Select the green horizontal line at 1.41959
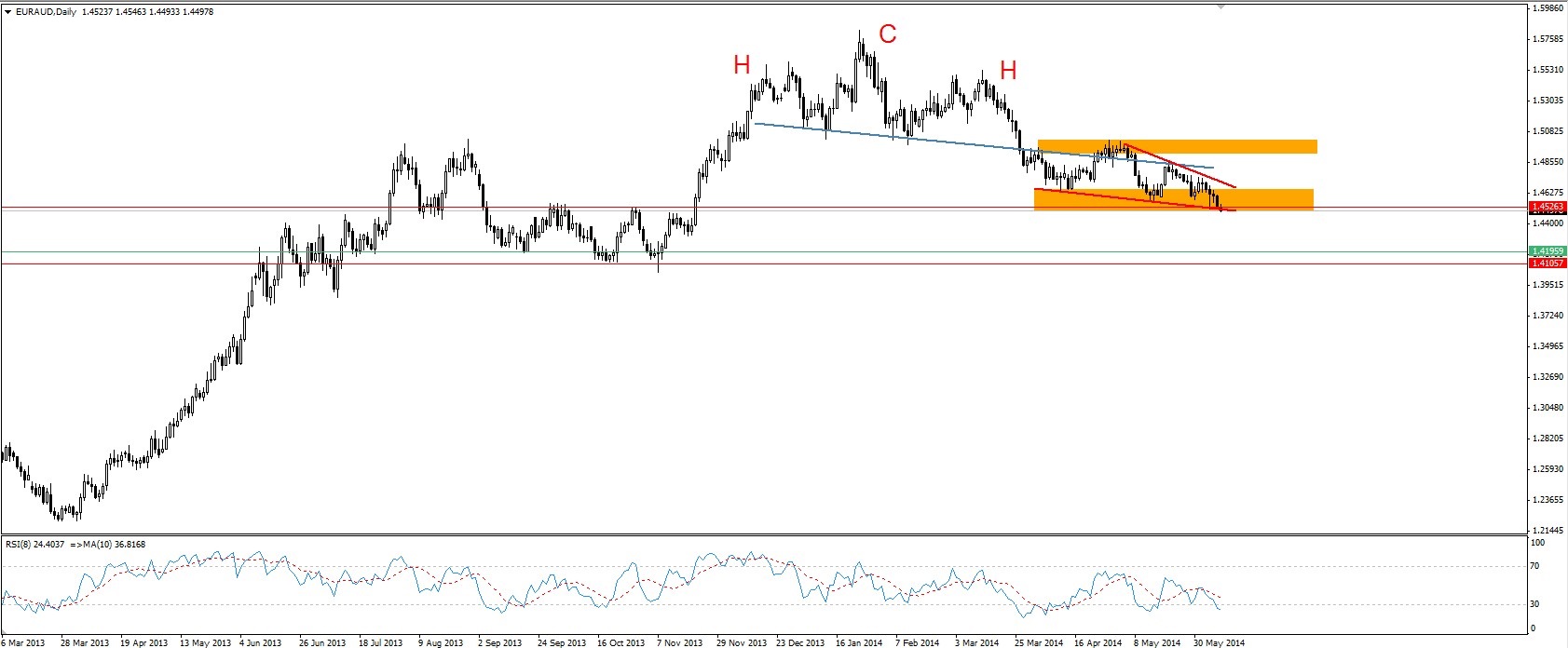The height and width of the screenshot is (648, 1568). (764, 251)
